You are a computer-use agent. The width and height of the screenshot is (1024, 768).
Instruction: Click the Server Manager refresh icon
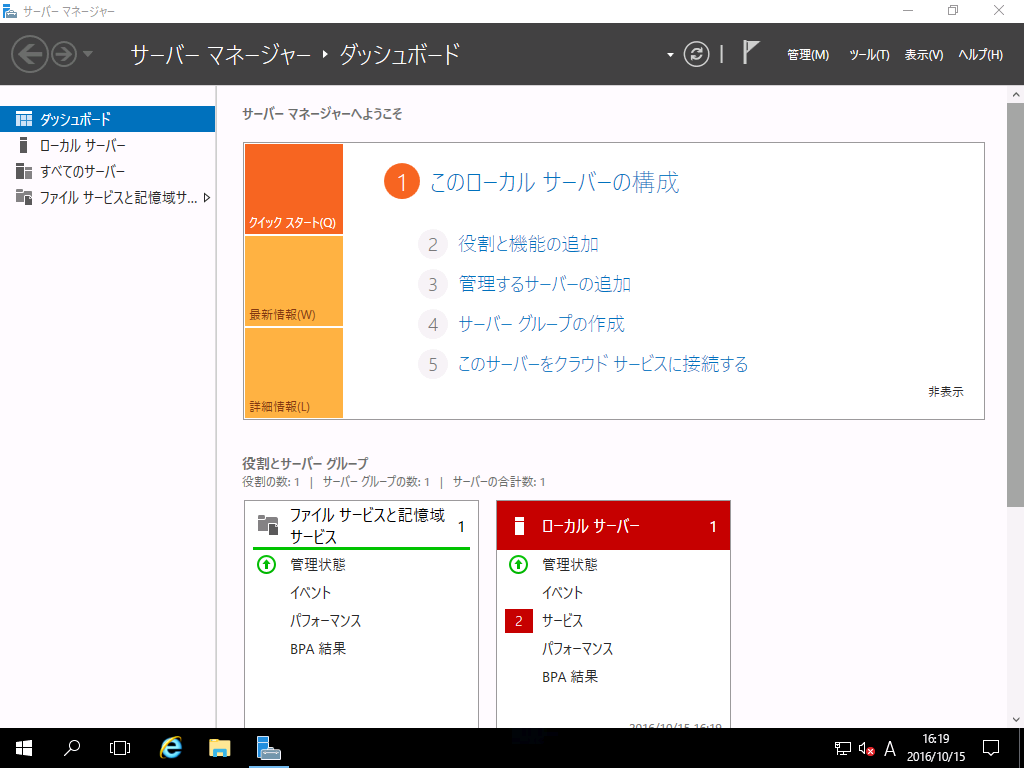[694, 54]
